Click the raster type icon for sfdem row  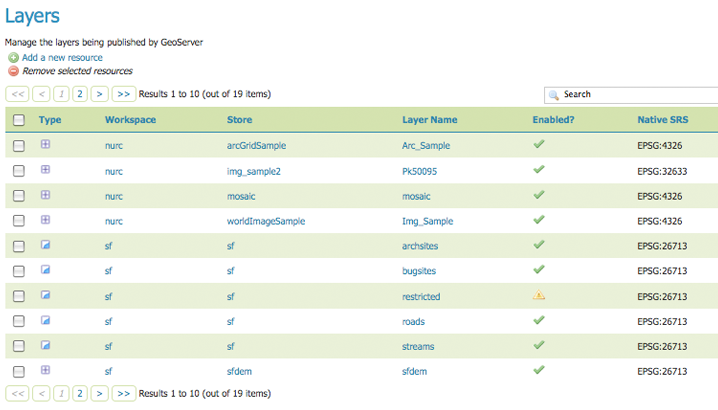(45, 370)
